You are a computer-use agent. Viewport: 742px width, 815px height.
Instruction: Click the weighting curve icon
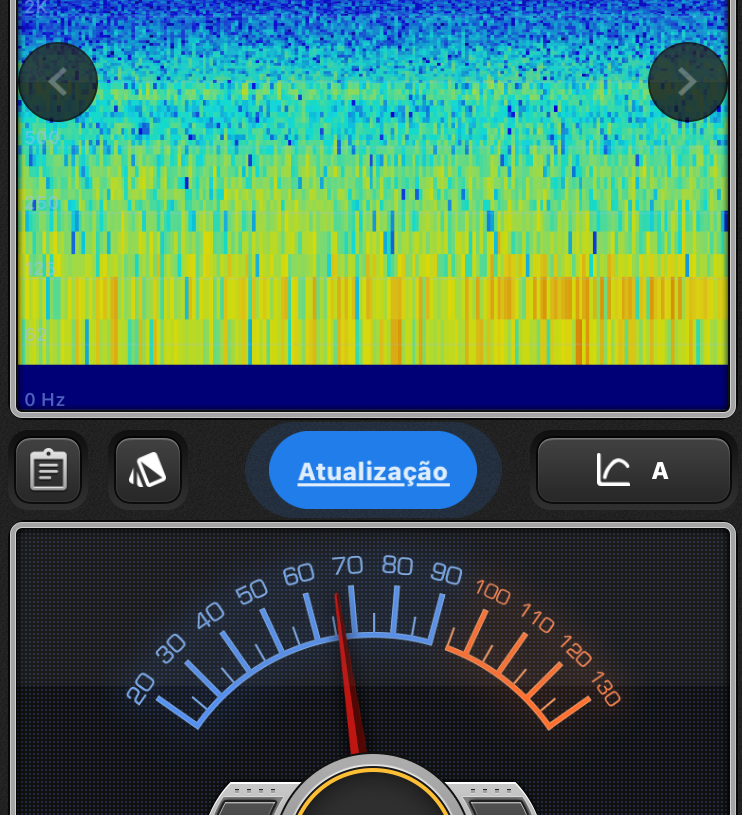(x=613, y=470)
